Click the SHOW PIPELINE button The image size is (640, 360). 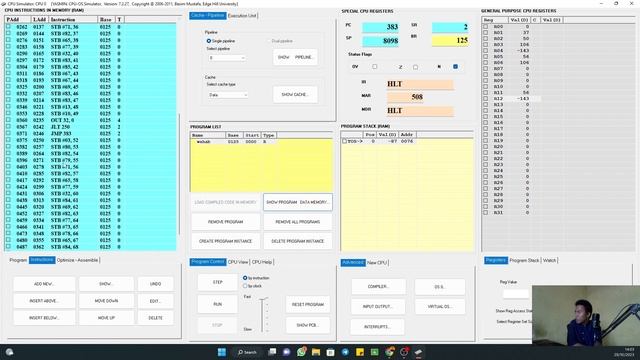point(295,57)
